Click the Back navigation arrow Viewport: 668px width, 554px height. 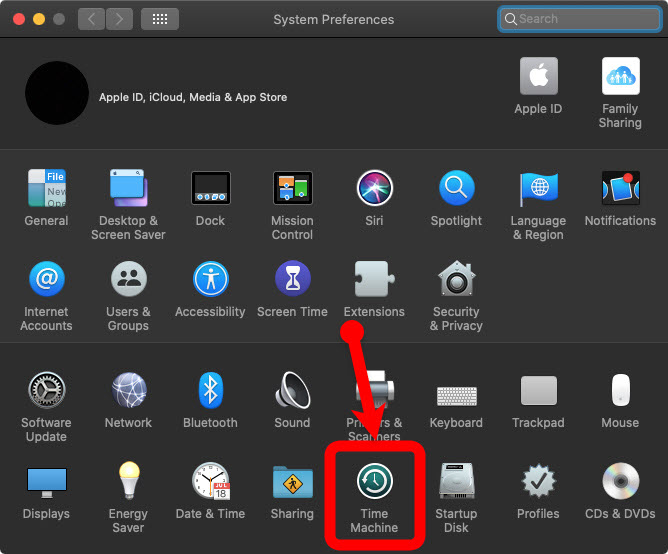pos(91,19)
